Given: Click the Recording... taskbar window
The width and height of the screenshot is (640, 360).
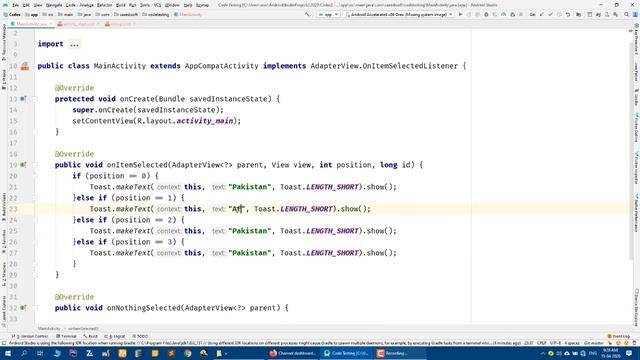Looking at the screenshot, I should [400, 353].
